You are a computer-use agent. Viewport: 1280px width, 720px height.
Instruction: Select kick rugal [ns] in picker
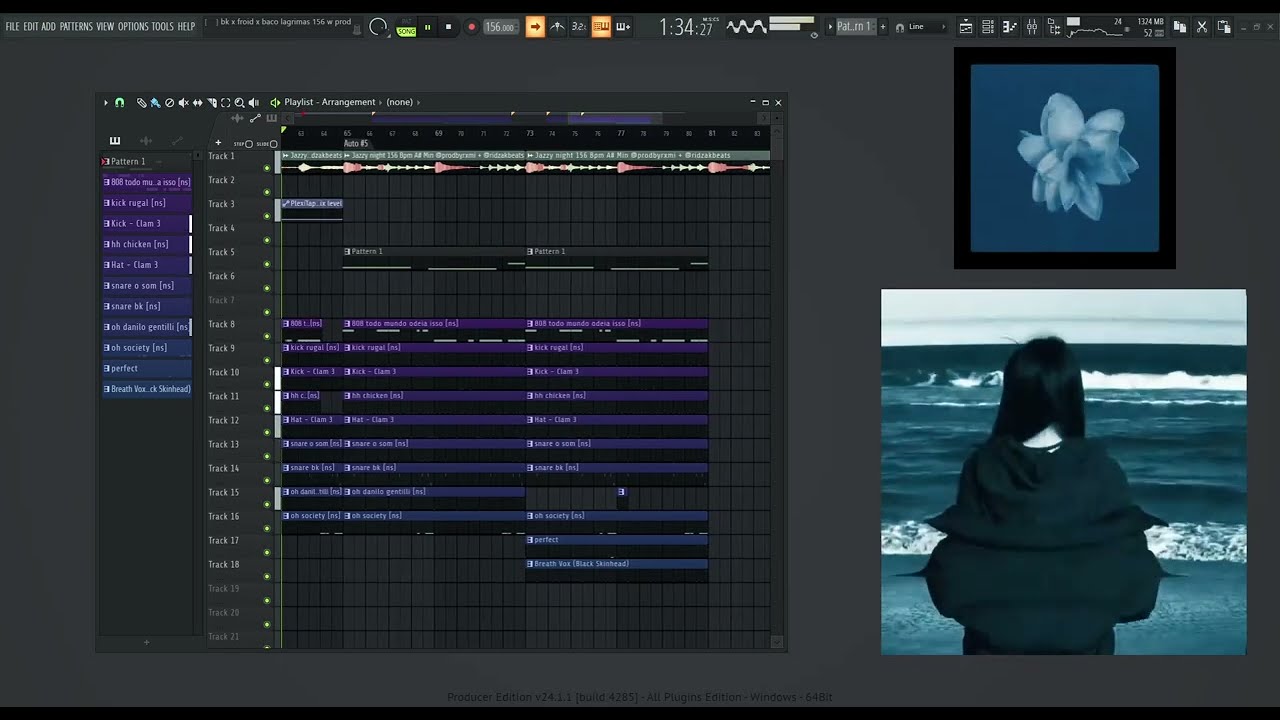146,203
